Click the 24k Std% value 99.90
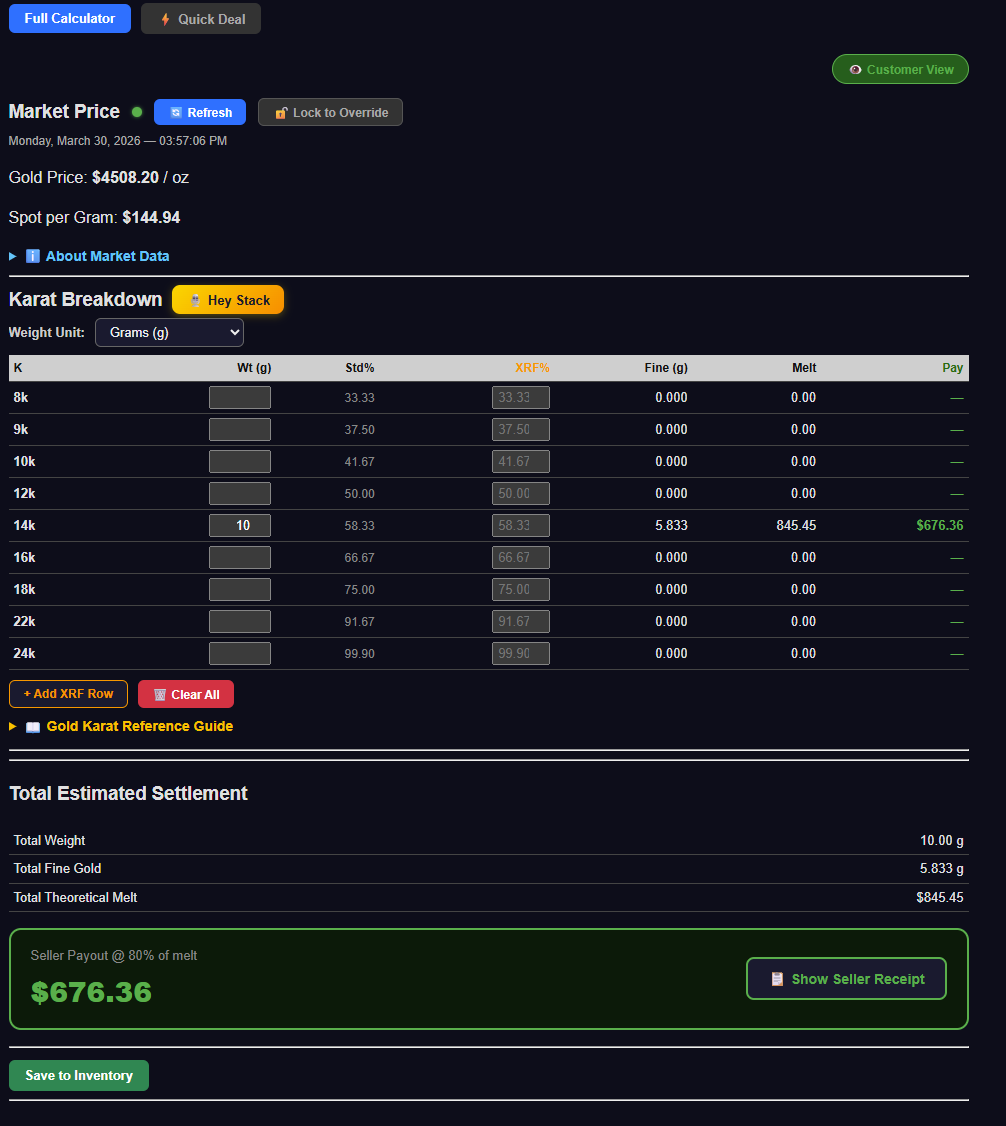This screenshot has height=1126, width=1006. (359, 654)
